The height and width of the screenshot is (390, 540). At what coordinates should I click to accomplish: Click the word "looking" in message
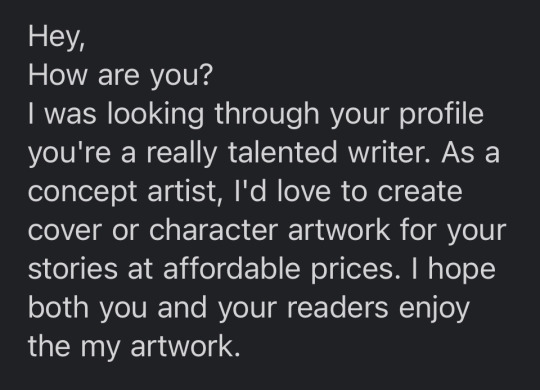tap(156, 115)
